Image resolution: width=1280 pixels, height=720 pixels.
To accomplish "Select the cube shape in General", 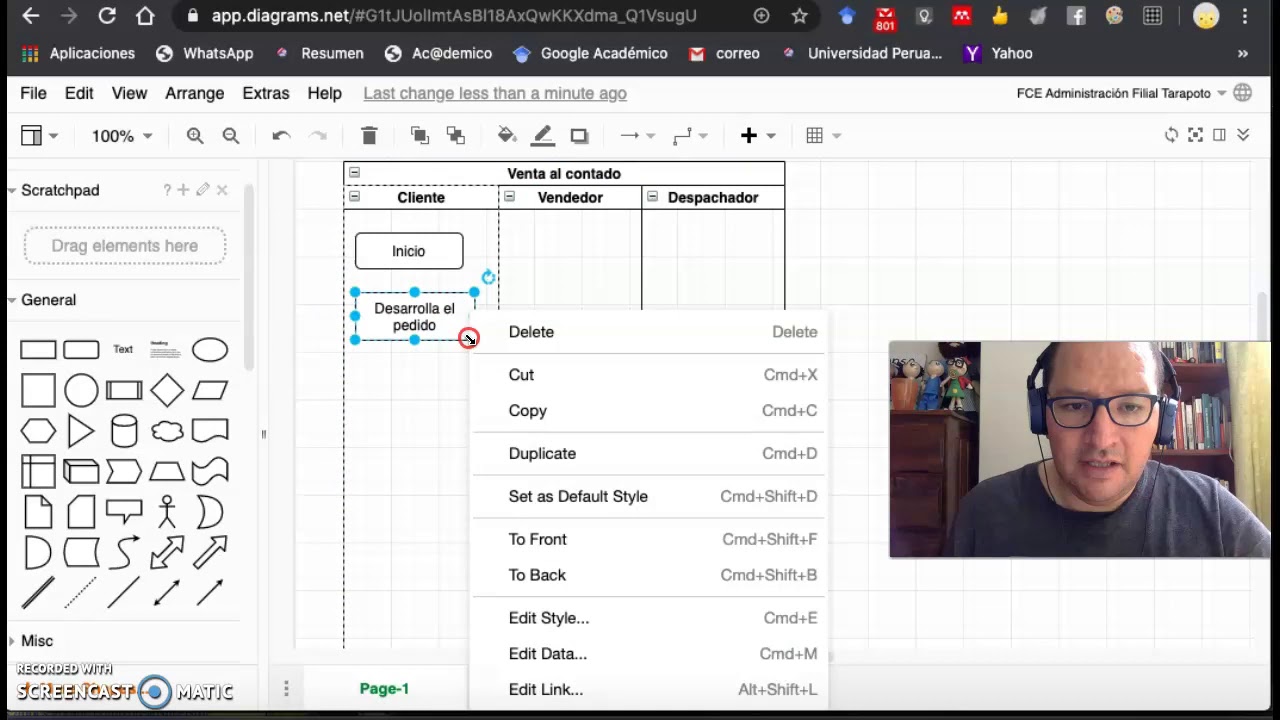I will (81, 471).
